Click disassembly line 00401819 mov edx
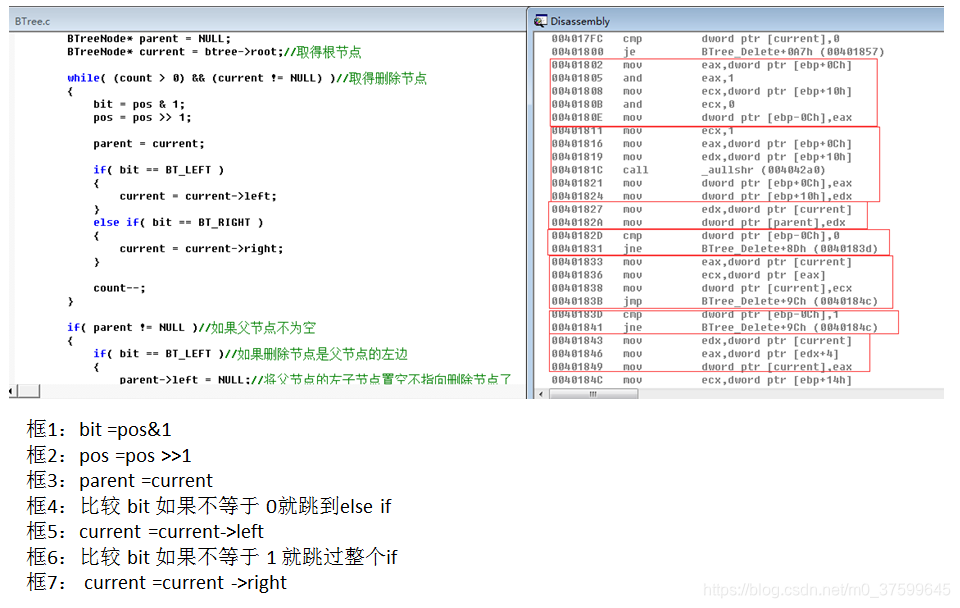Viewport: 960px width, 608px height. click(x=702, y=157)
